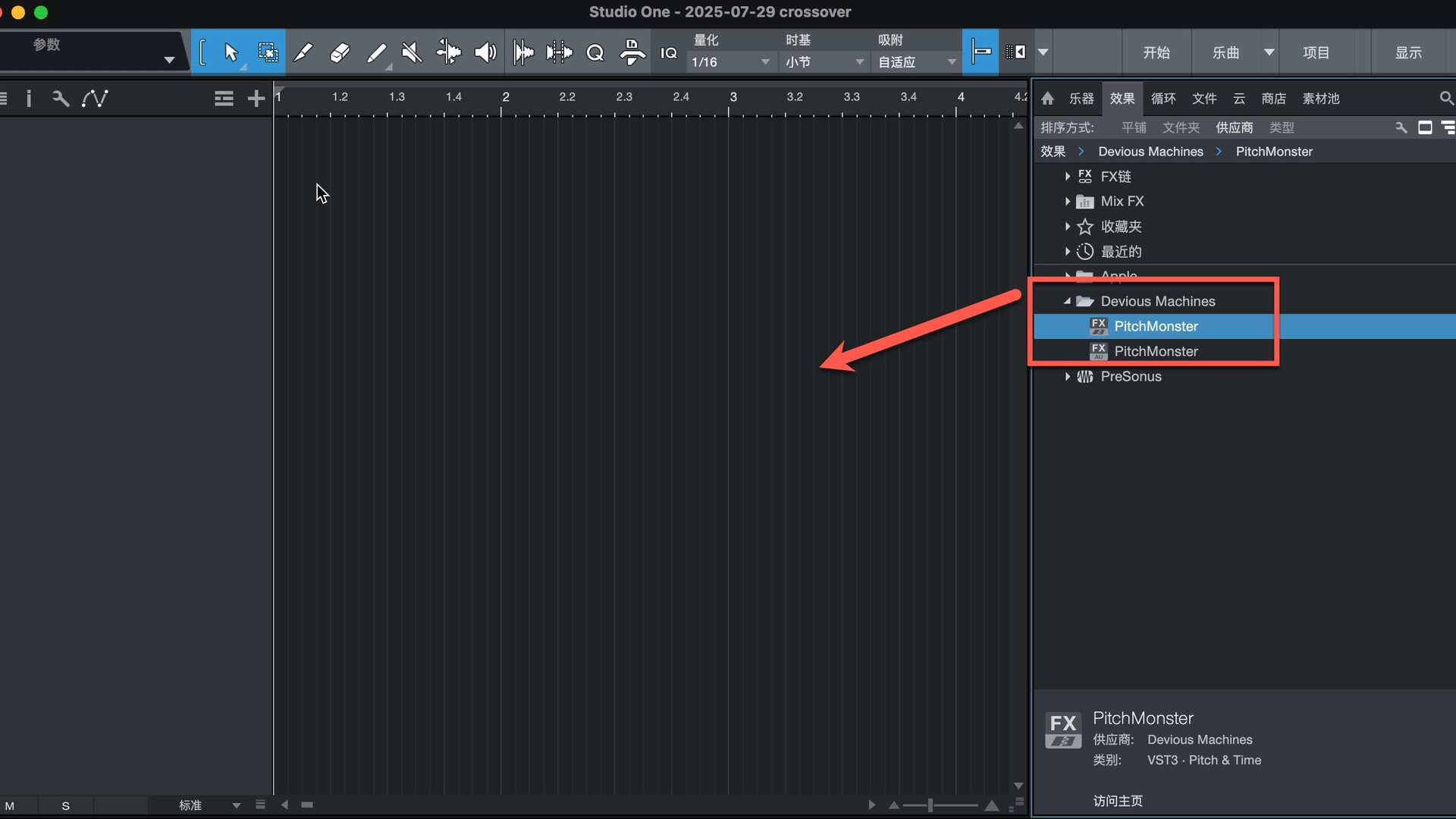Image resolution: width=1456 pixels, height=819 pixels.
Task: Click the 项目 project button
Action: point(1316,52)
